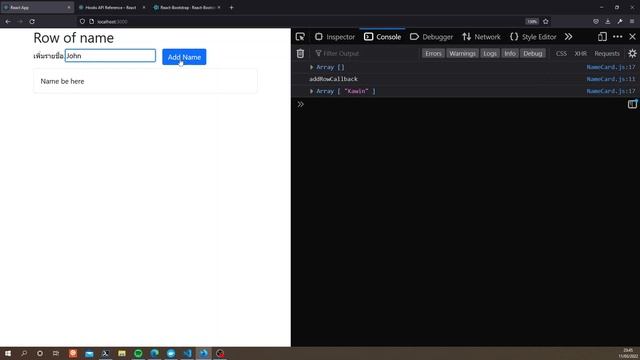Click the zoom level 130% indicator in URL bar
Image resolution: width=640 pixels, height=360 pixels.
pyautogui.click(x=532, y=21)
